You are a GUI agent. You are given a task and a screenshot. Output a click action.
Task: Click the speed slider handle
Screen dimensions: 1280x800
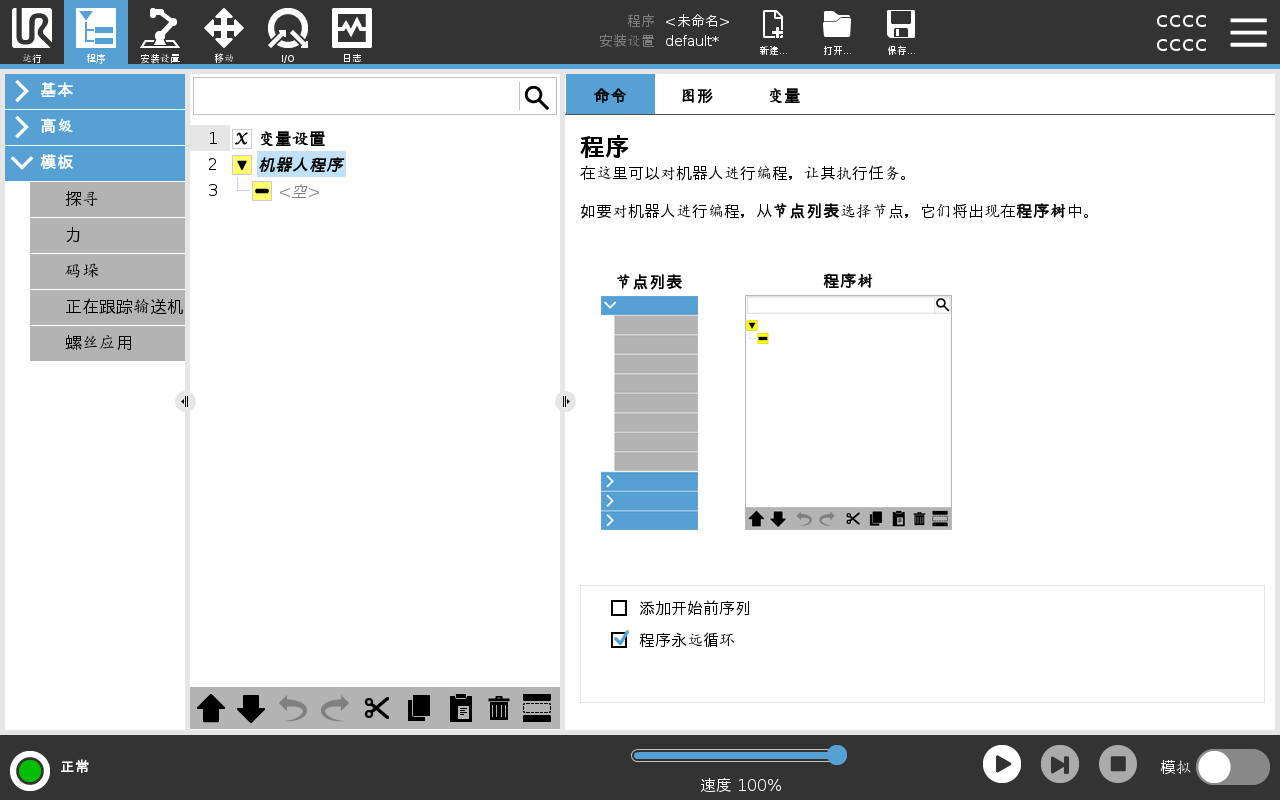[x=837, y=755]
